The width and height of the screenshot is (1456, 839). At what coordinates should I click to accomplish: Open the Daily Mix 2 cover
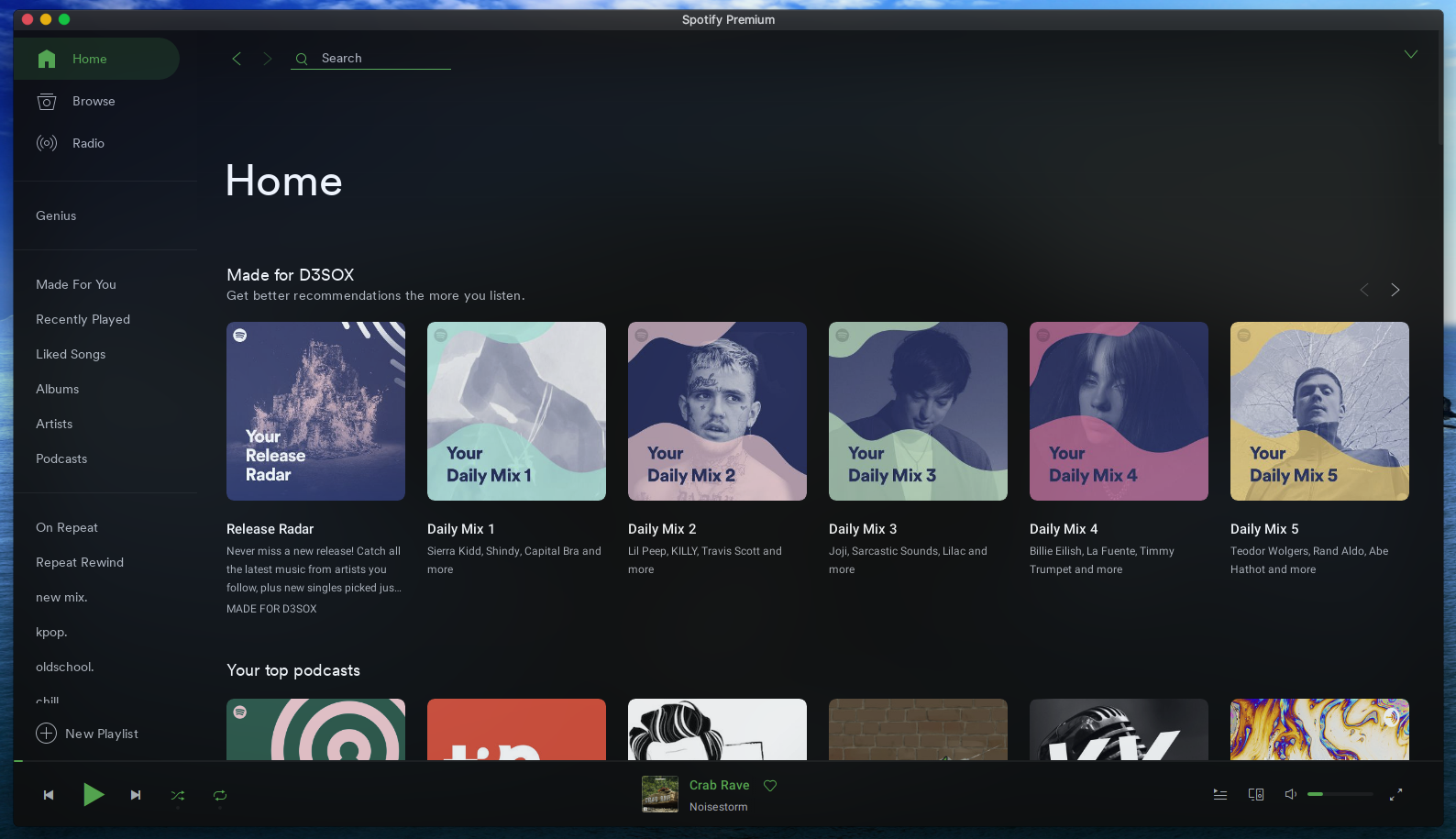(717, 411)
